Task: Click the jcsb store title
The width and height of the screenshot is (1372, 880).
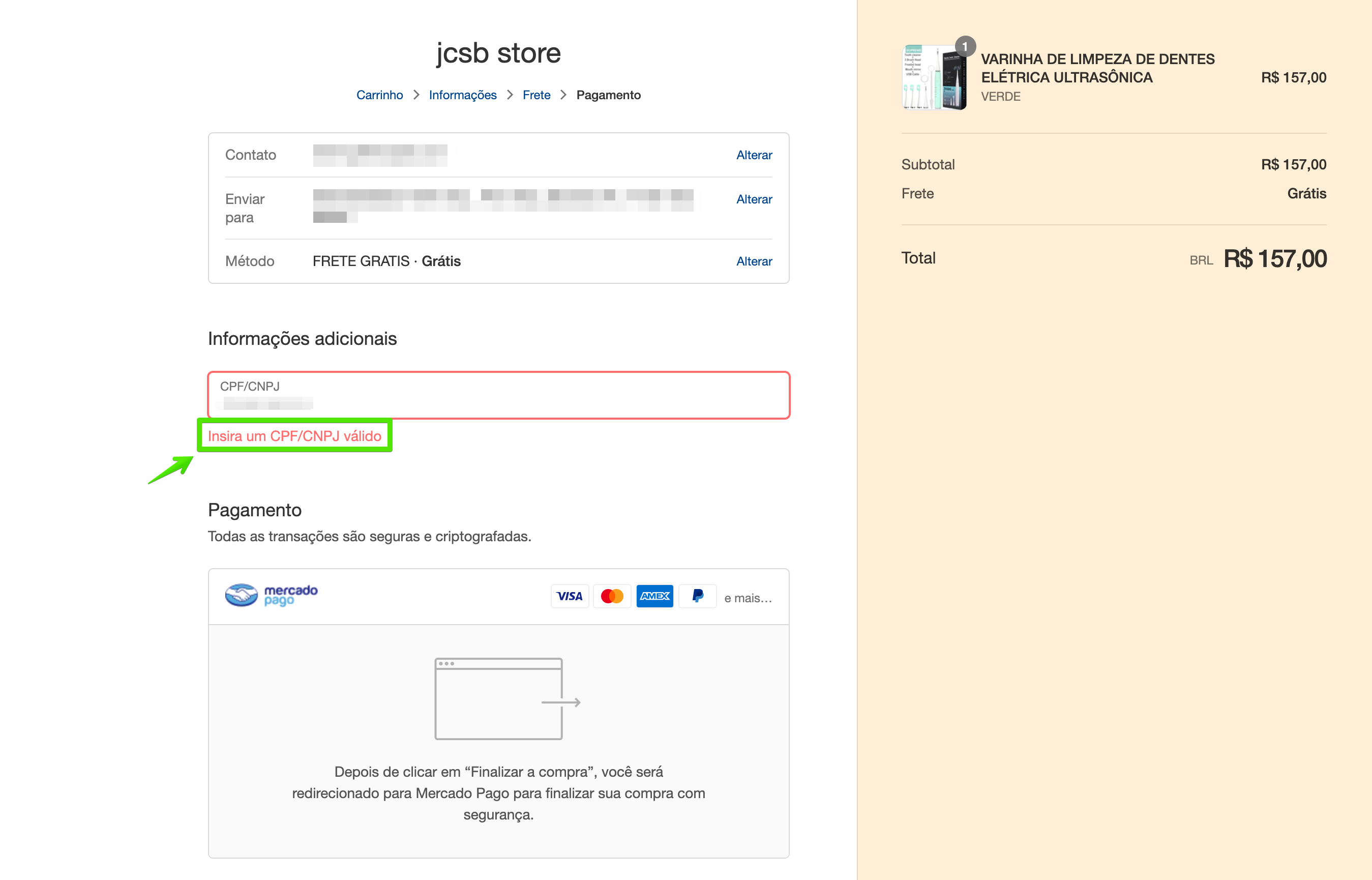Action: tap(498, 53)
